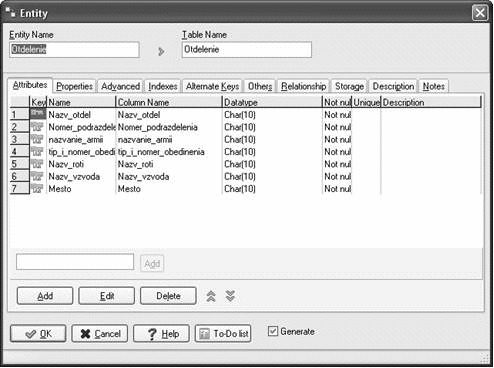
Task: Switch to the Properties tab
Action: (74, 86)
